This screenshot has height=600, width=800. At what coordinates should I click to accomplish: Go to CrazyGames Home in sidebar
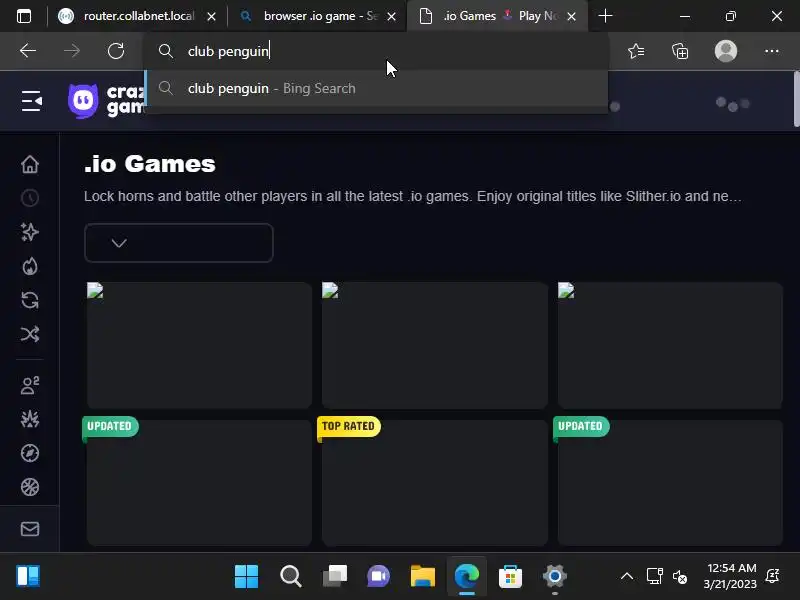[x=30, y=164]
